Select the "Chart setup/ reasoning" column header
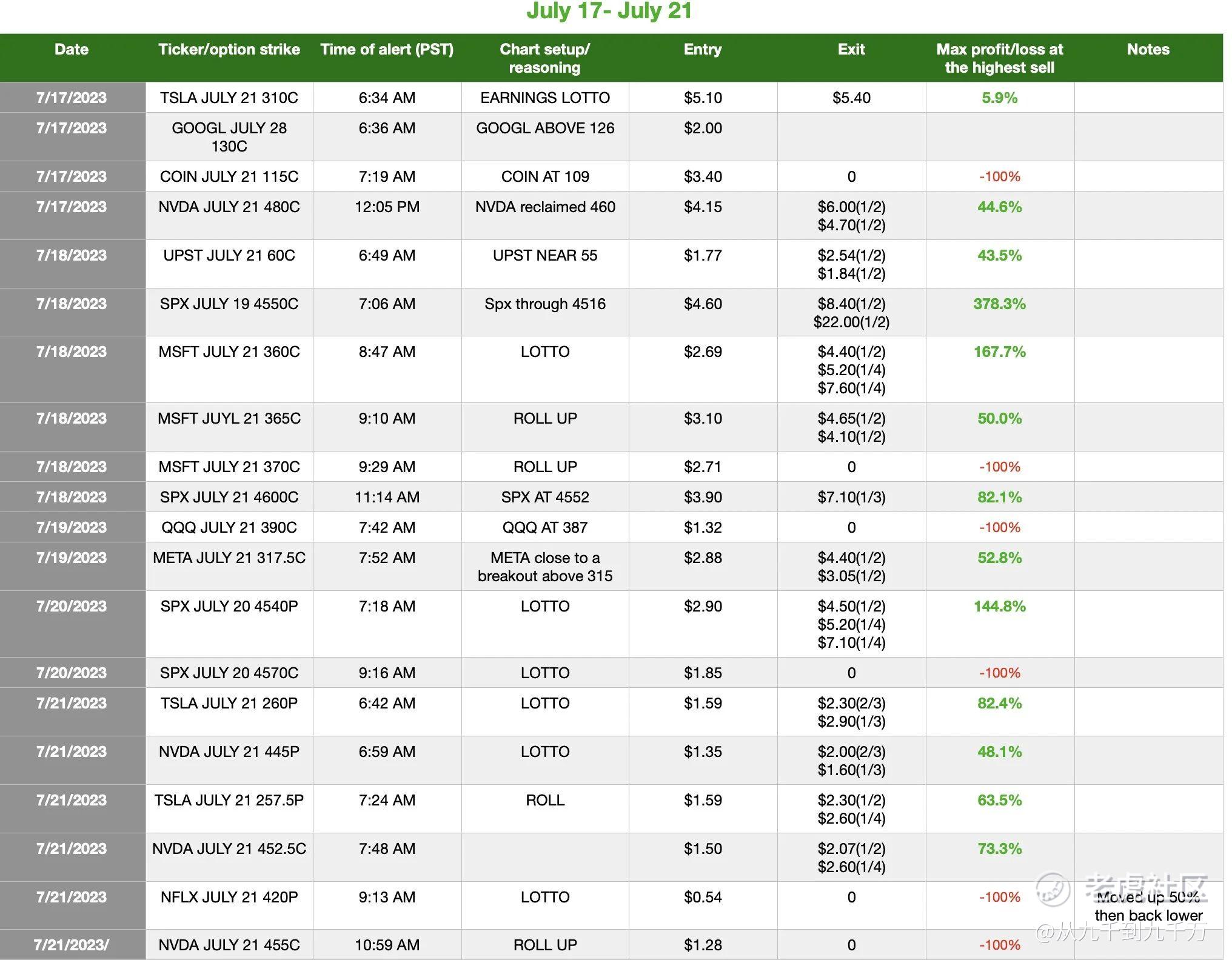Viewport: 1232px width, 960px height. (x=544, y=58)
